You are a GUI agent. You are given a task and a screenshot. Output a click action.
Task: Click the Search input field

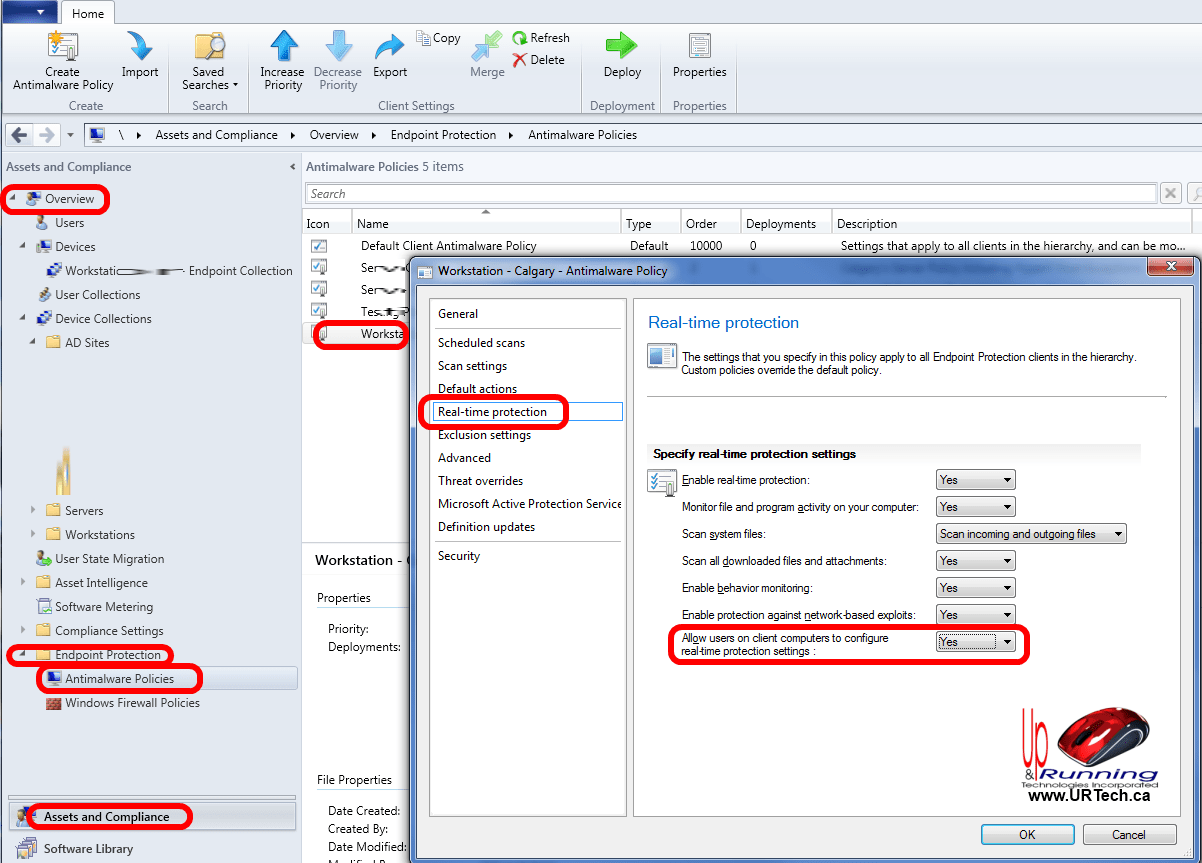(x=730, y=194)
